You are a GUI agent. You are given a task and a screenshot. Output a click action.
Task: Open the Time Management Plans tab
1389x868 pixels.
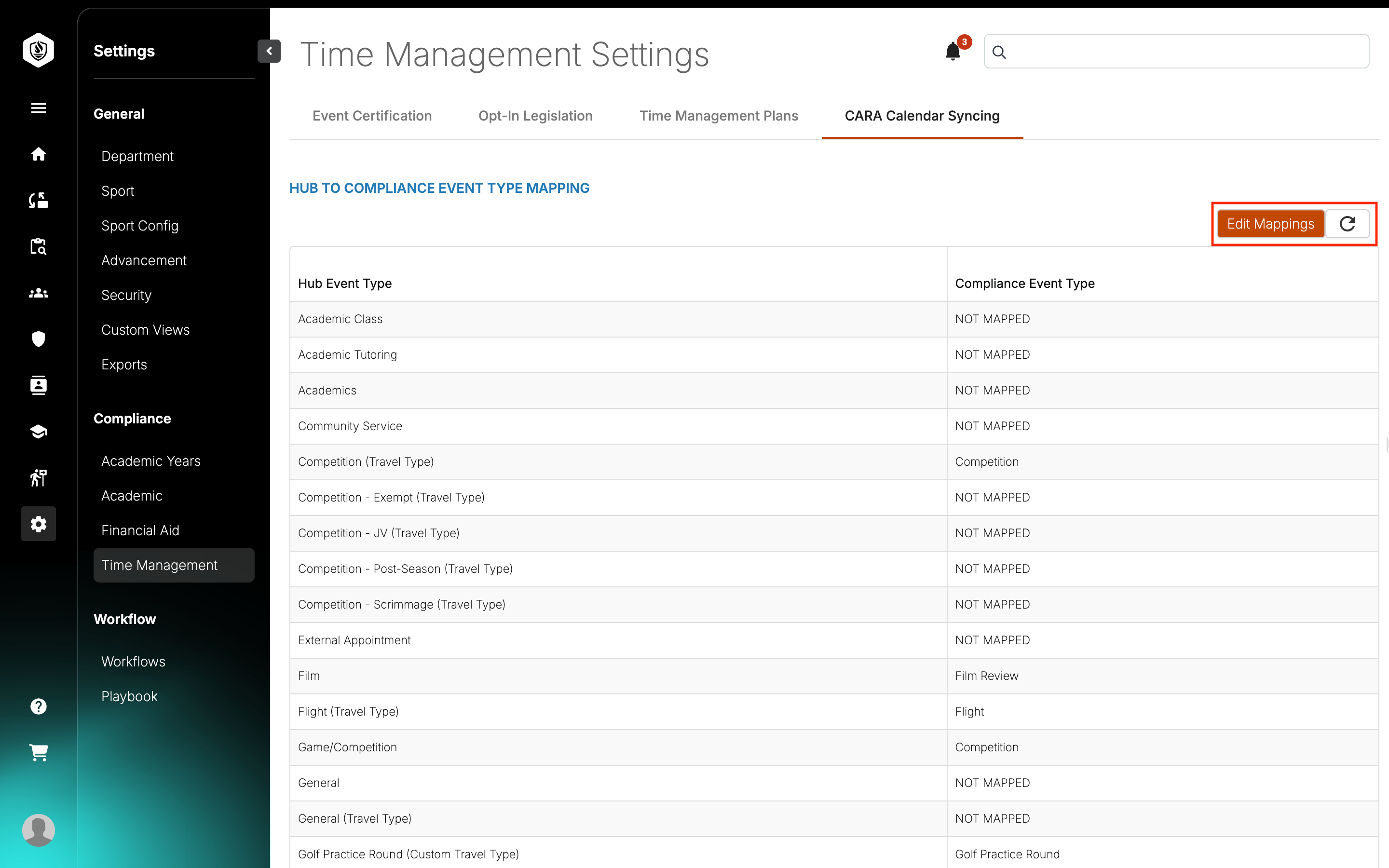click(x=719, y=115)
